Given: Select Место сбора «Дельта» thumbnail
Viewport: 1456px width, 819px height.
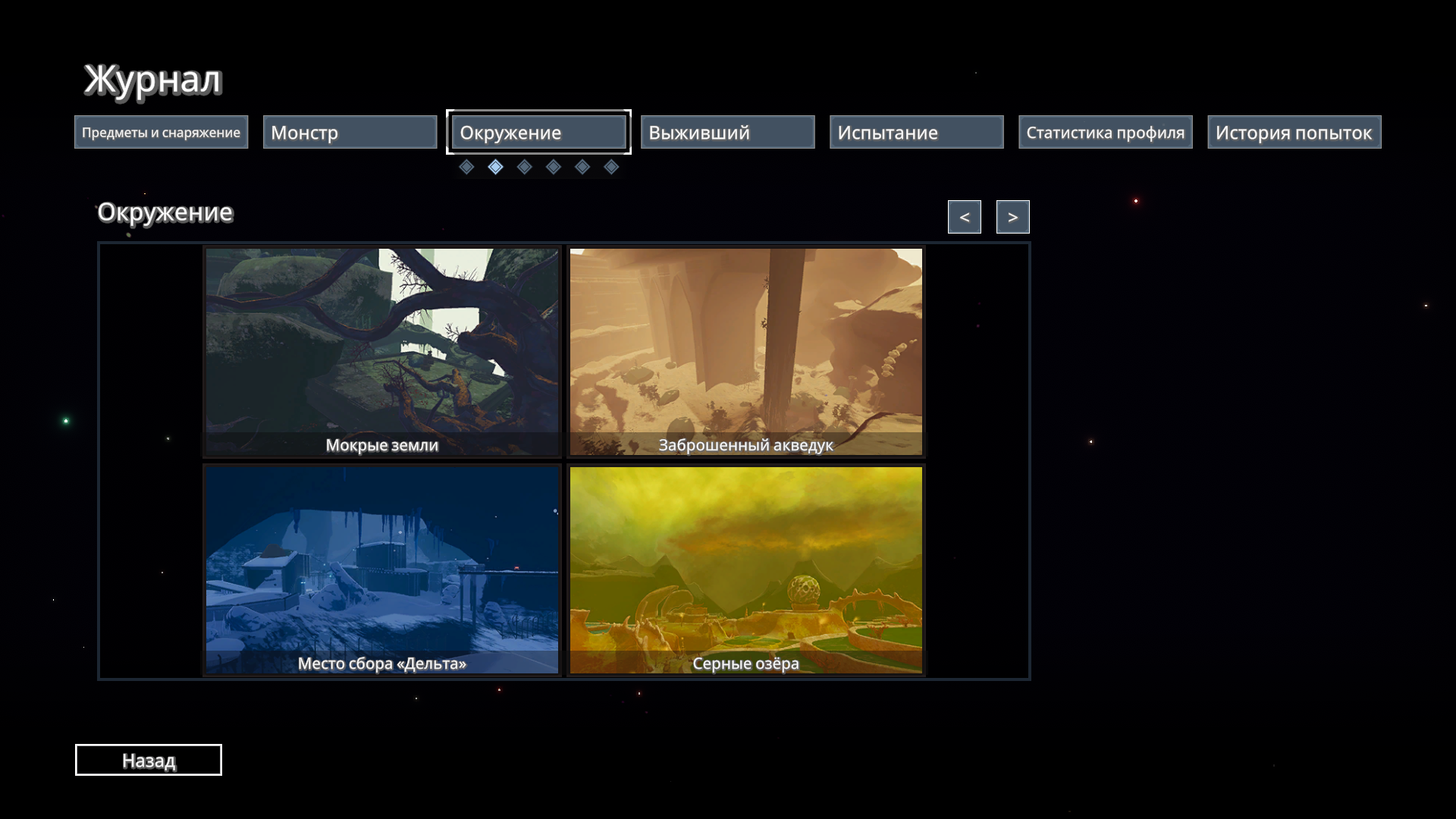Looking at the screenshot, I should point(382,570).
